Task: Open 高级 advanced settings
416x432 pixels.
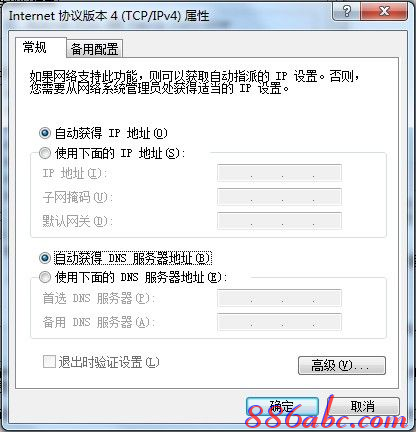Action: [x=342, y=366]
